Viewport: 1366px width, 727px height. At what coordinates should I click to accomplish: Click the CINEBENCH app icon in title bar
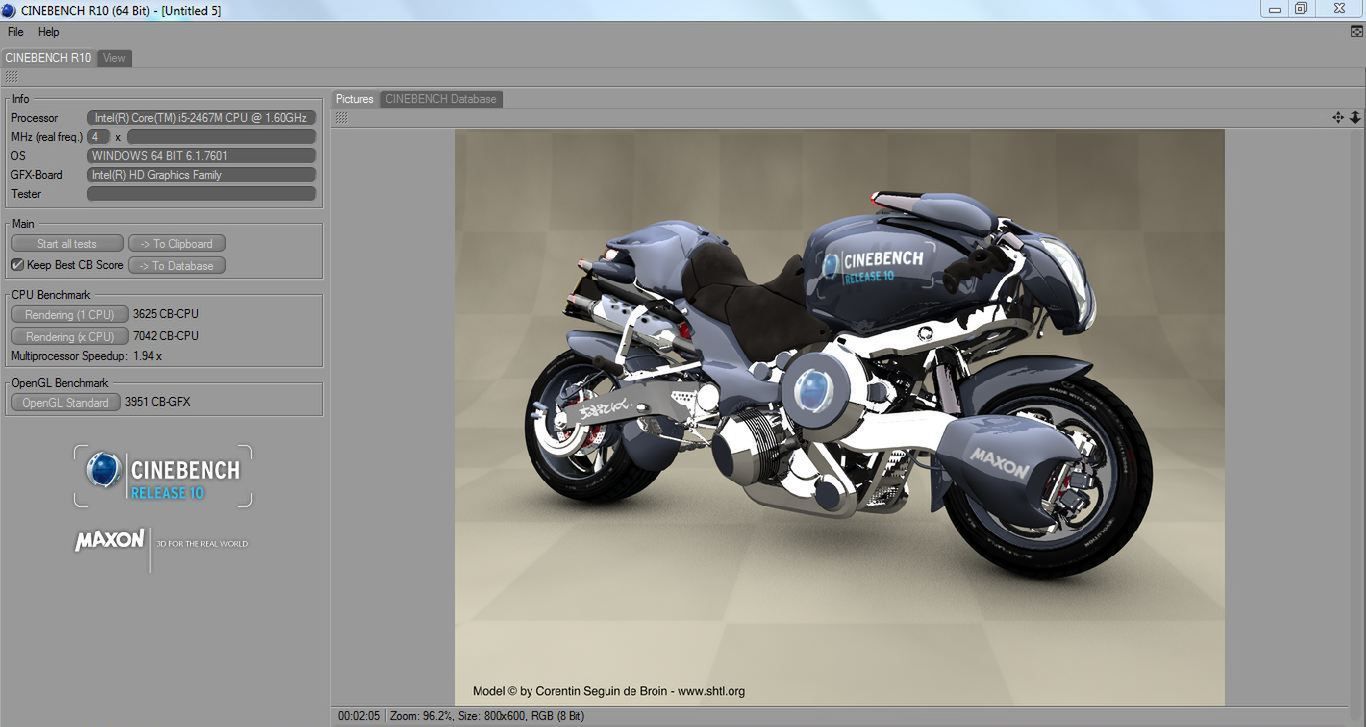pyautogui.click(x=8, y=10)
